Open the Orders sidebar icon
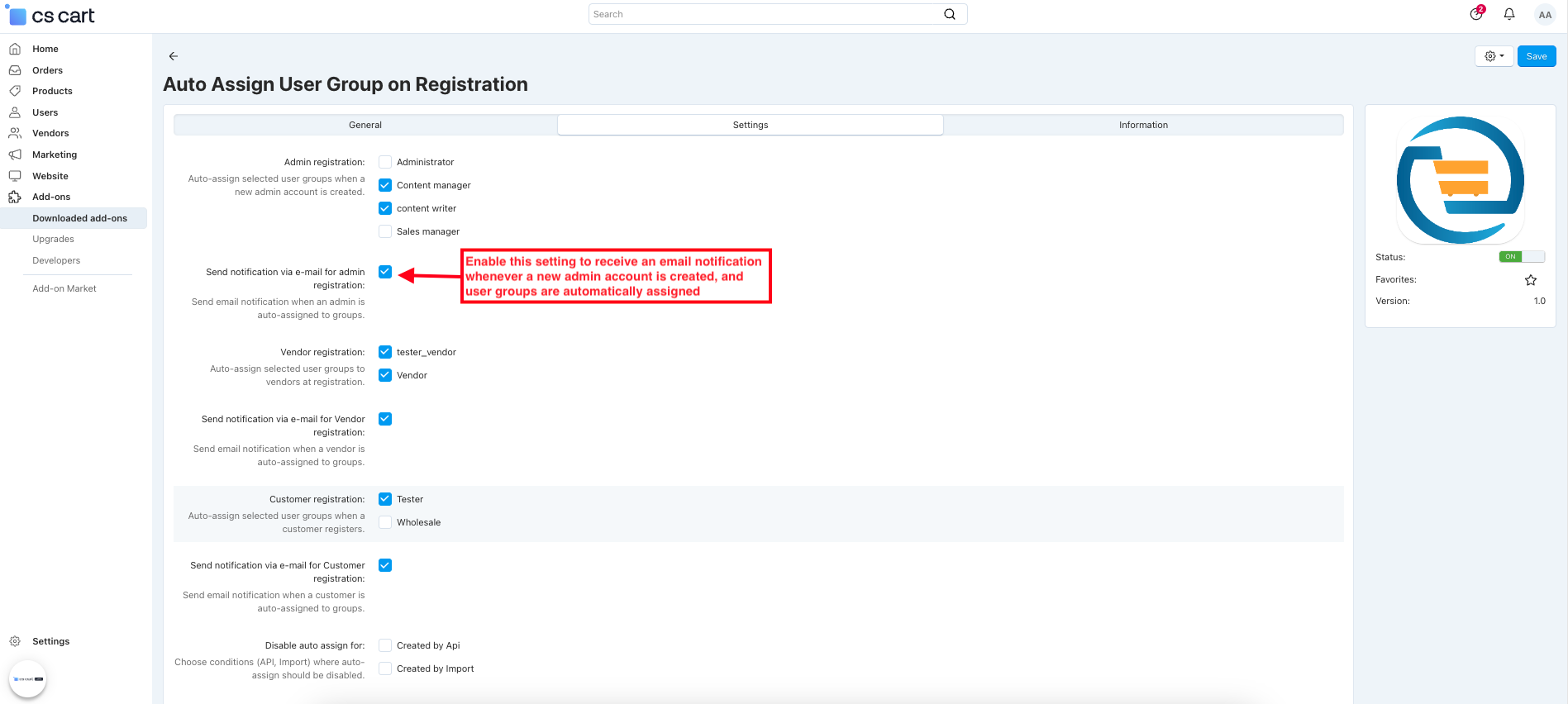 tap(15, 70)
